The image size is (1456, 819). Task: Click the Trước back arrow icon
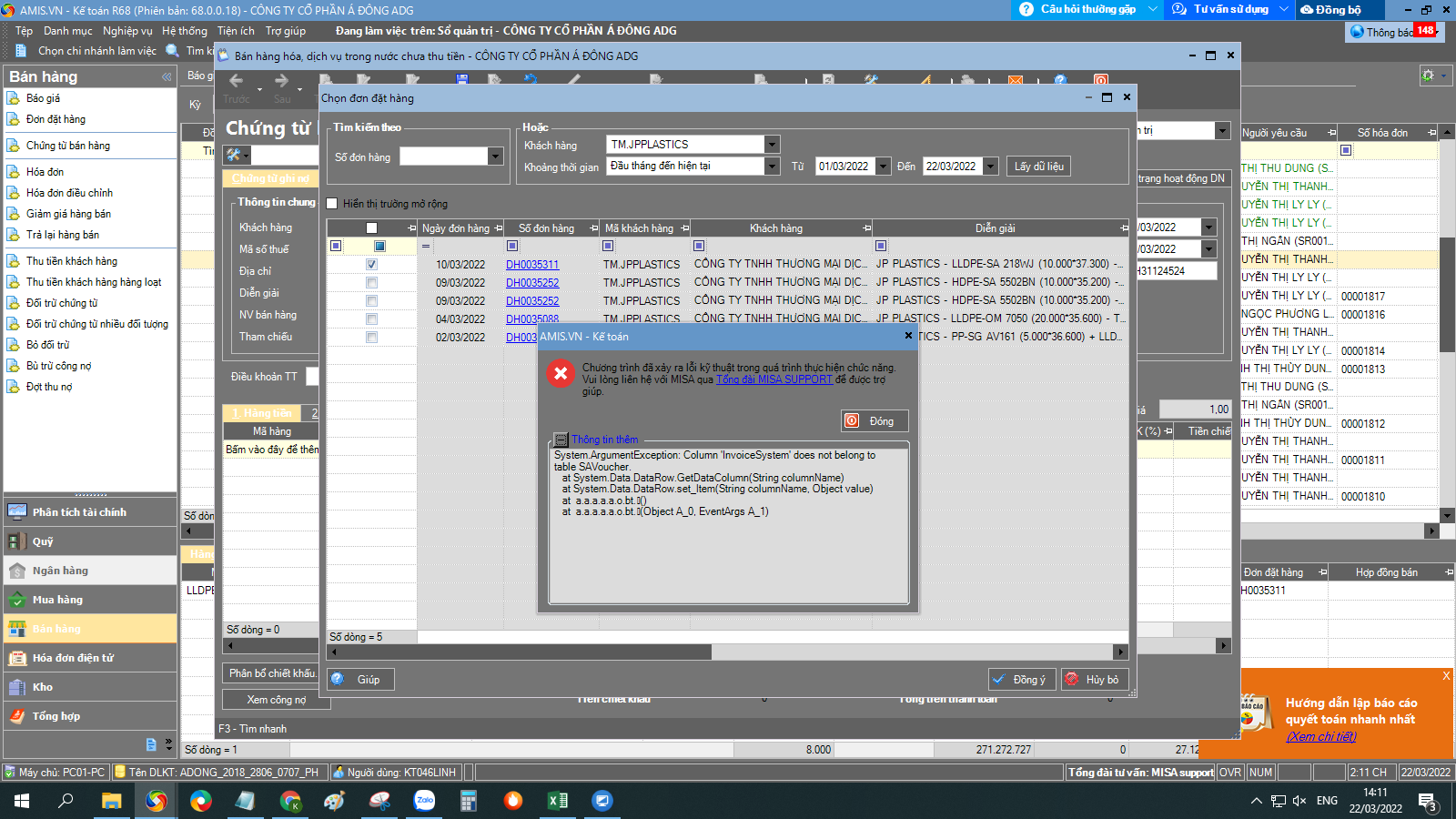237,81
